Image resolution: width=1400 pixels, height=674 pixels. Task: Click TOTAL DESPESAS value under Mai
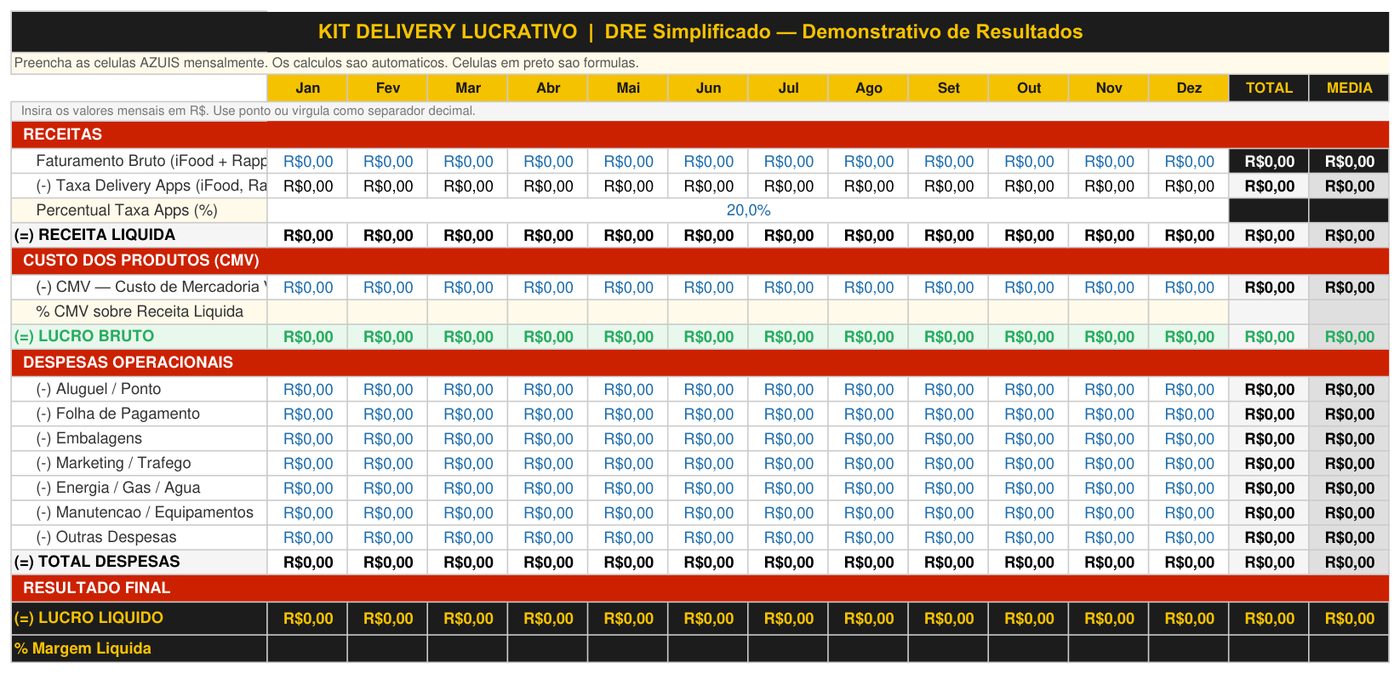[628, 562]
